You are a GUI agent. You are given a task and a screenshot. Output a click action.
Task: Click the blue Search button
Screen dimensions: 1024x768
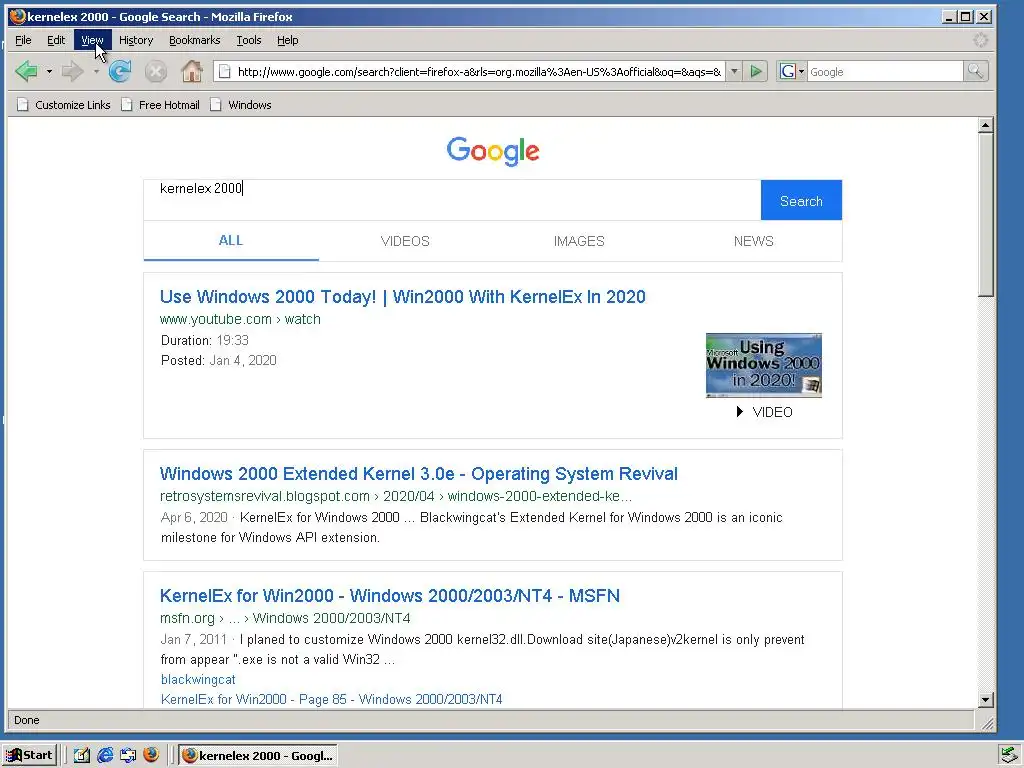click(801, 200)
